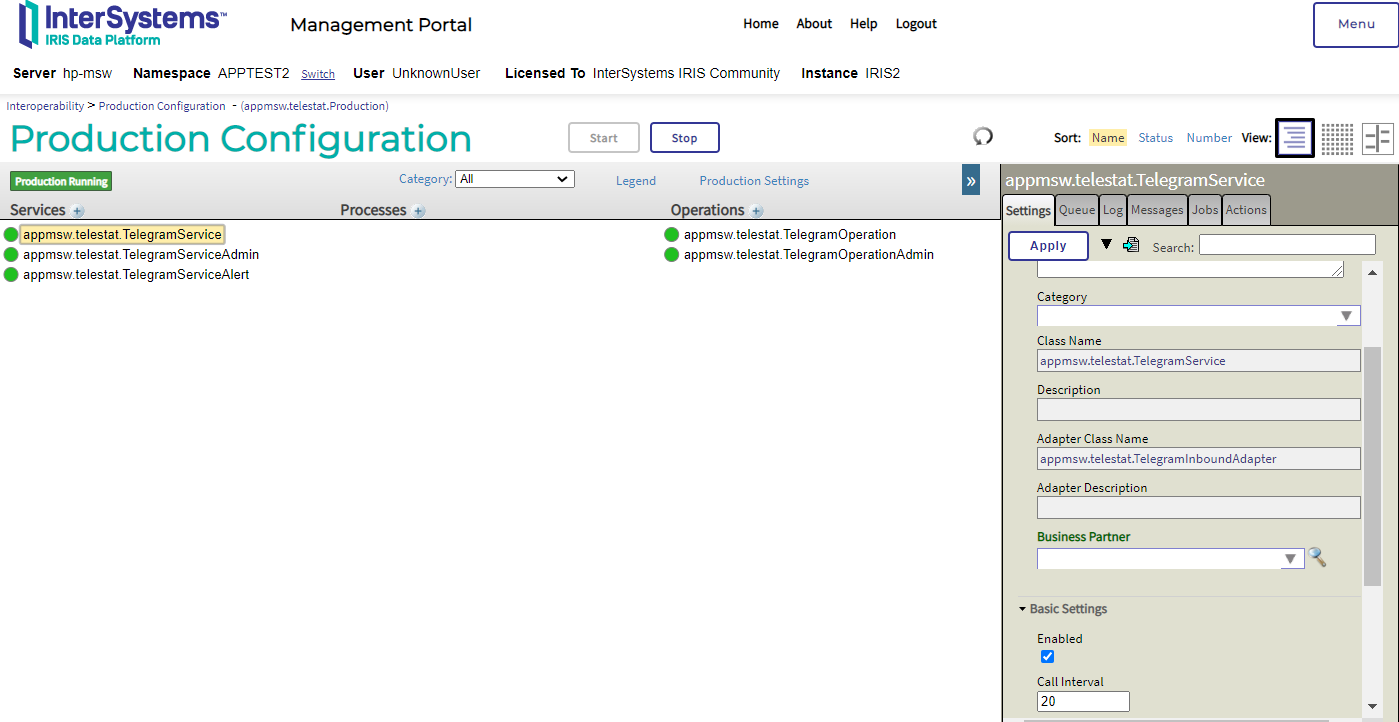Screen dimensions: 1399x722
Task: Click the Class Name field
Action: pos(1199,360)
